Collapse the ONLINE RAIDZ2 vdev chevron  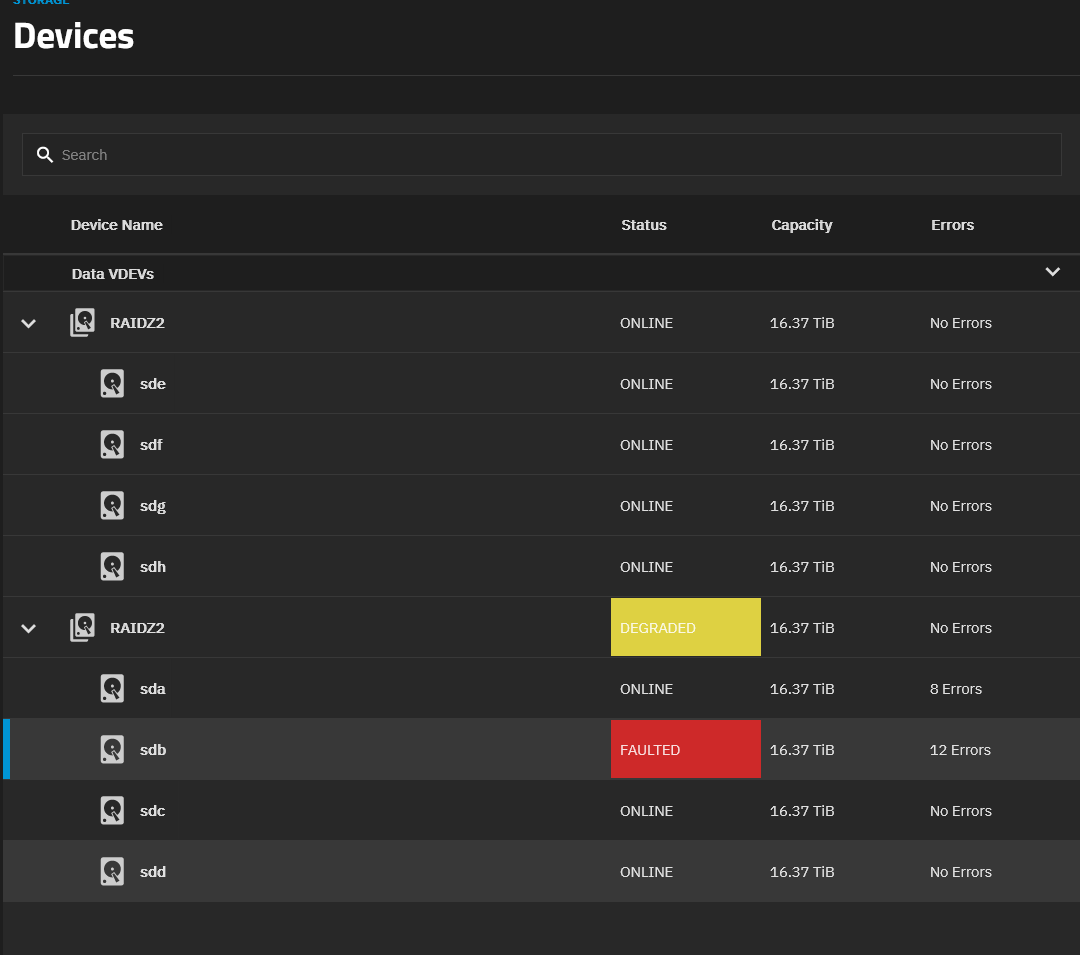click(x=28, y=323)
